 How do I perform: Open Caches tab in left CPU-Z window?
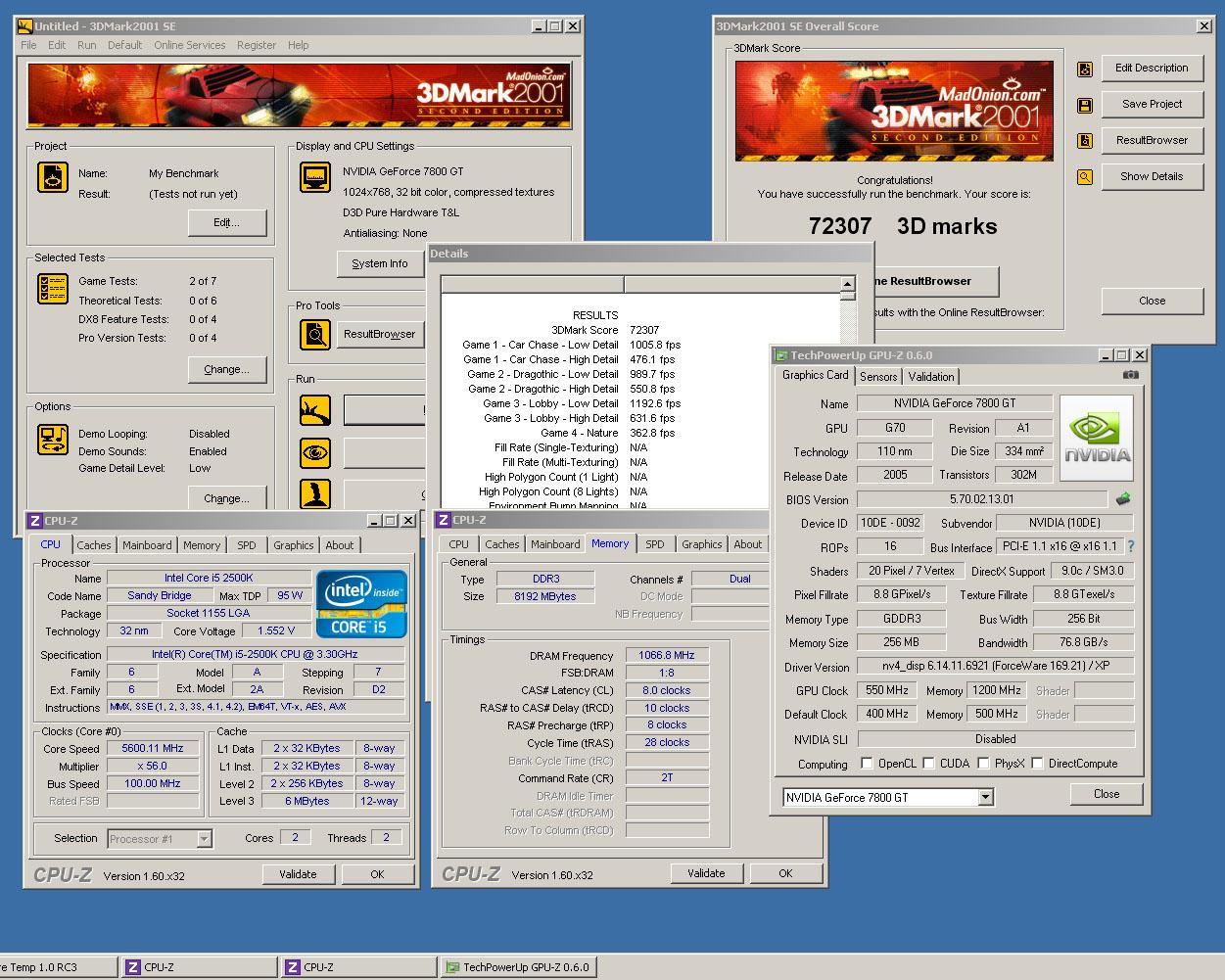pyautogui.click(x=94, y=545)
